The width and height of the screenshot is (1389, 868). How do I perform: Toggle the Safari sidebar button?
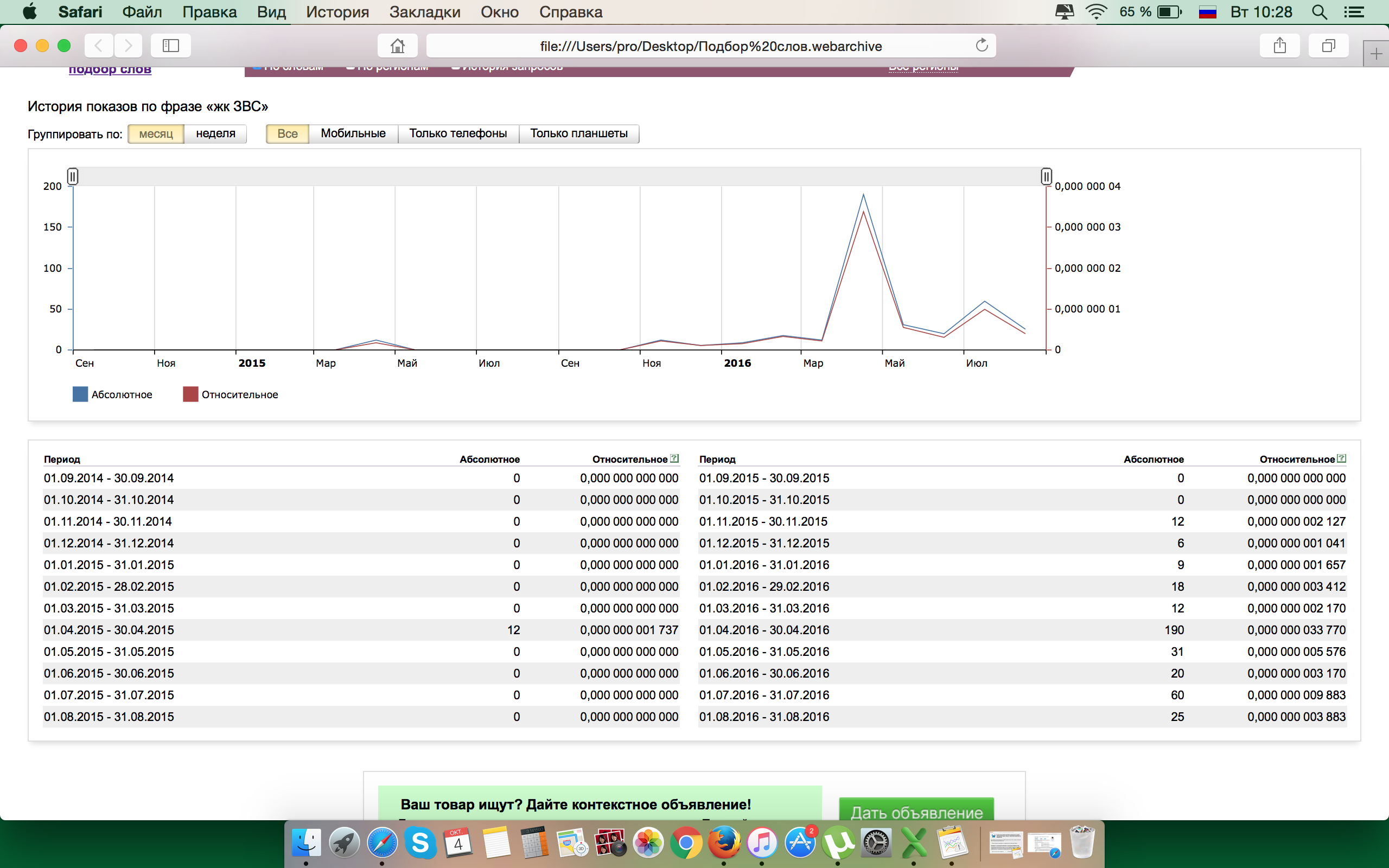(x=170, y=46)
